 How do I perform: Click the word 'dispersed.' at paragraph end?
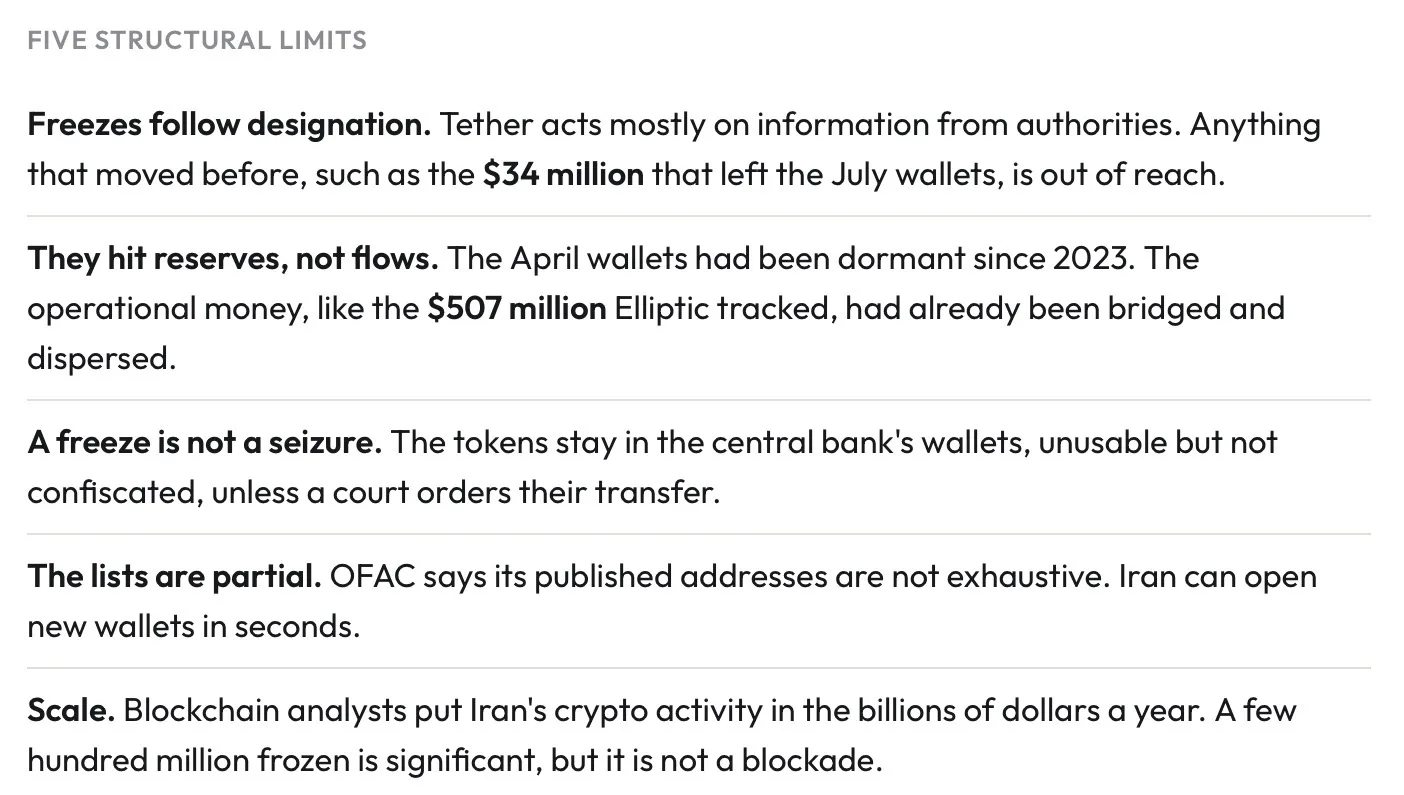click(x=101, y=359)
